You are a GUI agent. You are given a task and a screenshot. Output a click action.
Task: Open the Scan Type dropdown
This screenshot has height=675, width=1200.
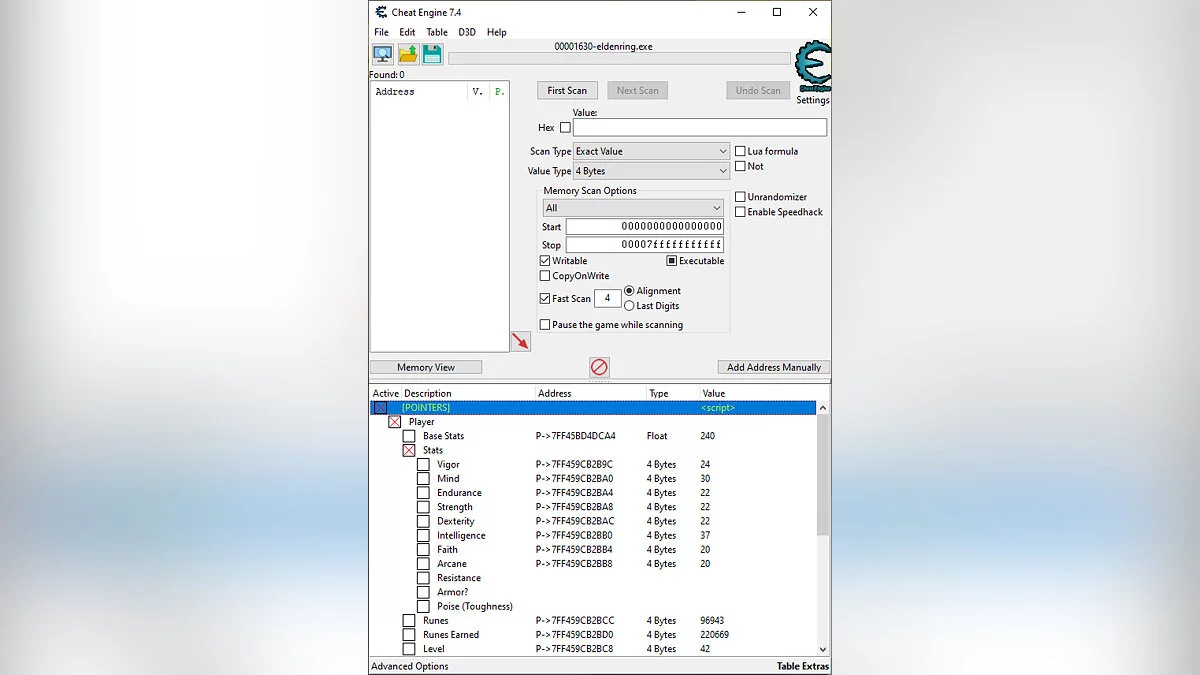point(651,151)
